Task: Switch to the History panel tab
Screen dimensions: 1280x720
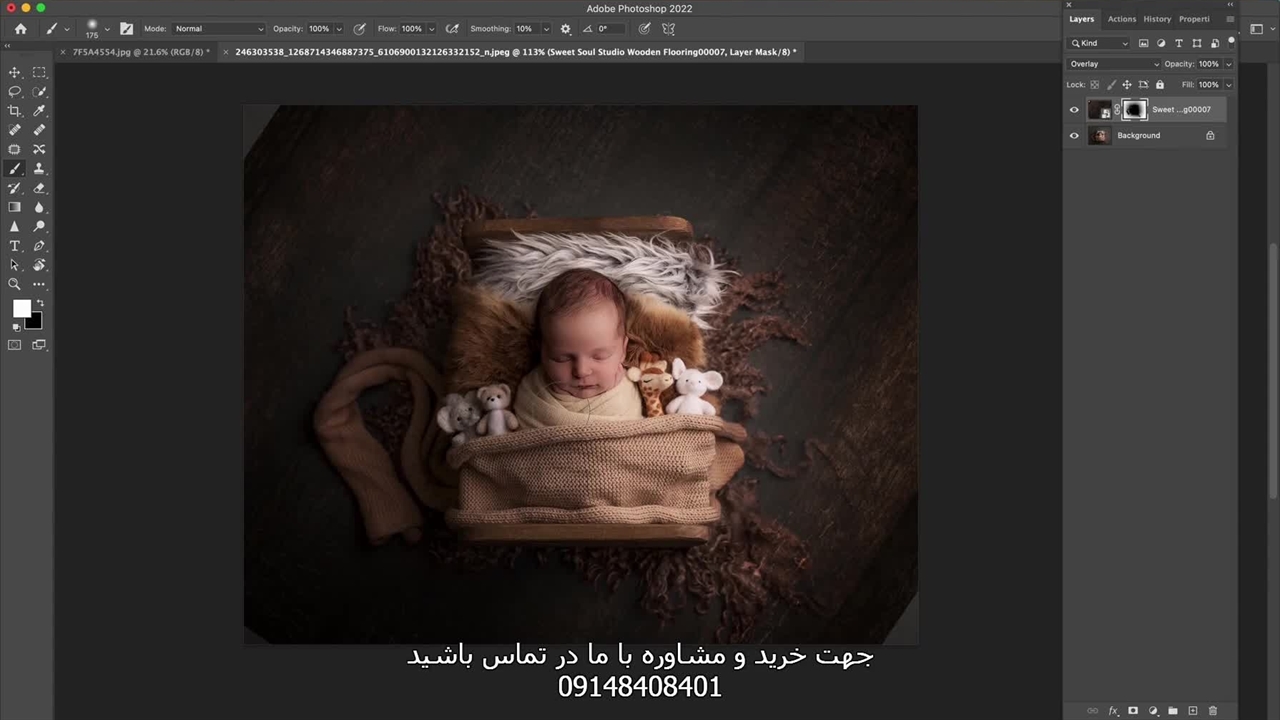Action: click(x=1156, y=19)
